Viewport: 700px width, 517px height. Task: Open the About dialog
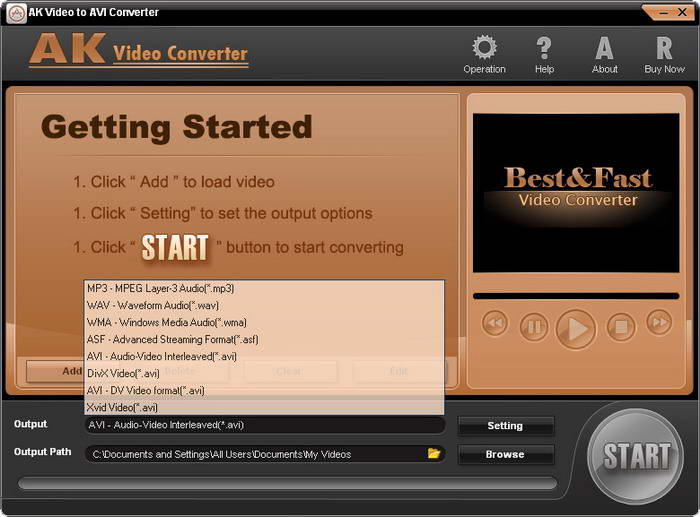pos(604,54)
